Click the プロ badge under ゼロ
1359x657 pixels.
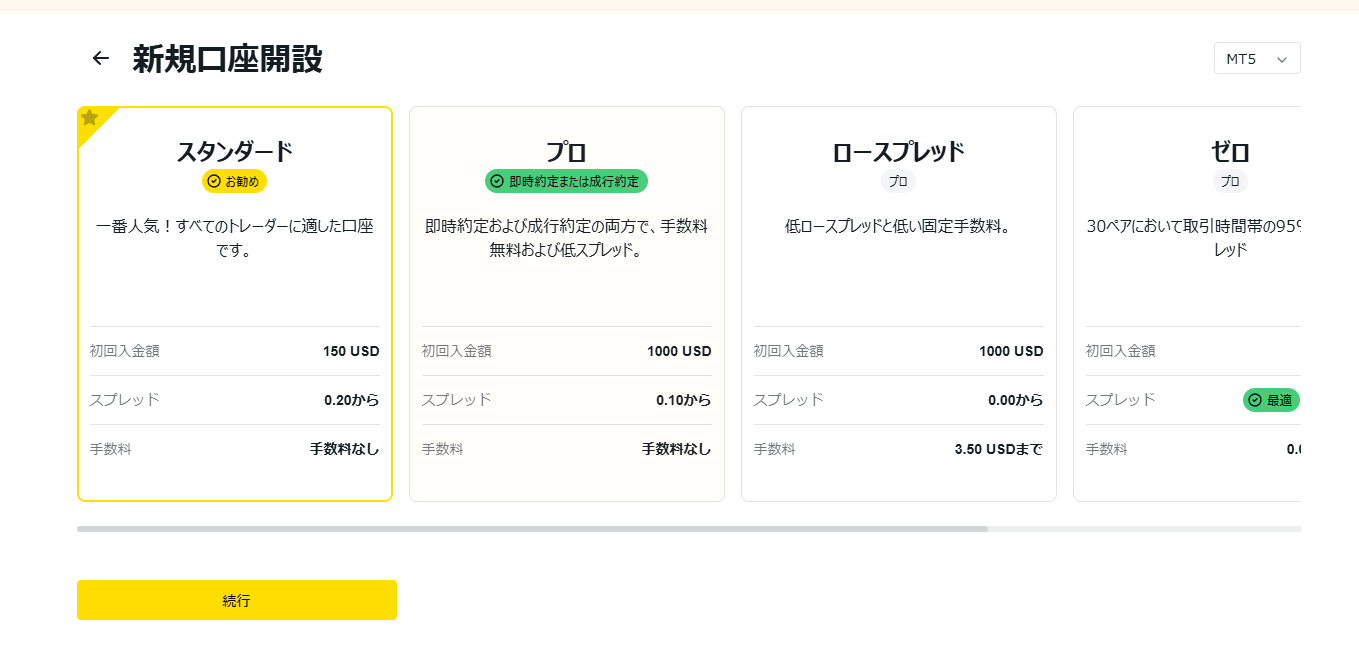pyautogui.click(x=1230, y=181)
